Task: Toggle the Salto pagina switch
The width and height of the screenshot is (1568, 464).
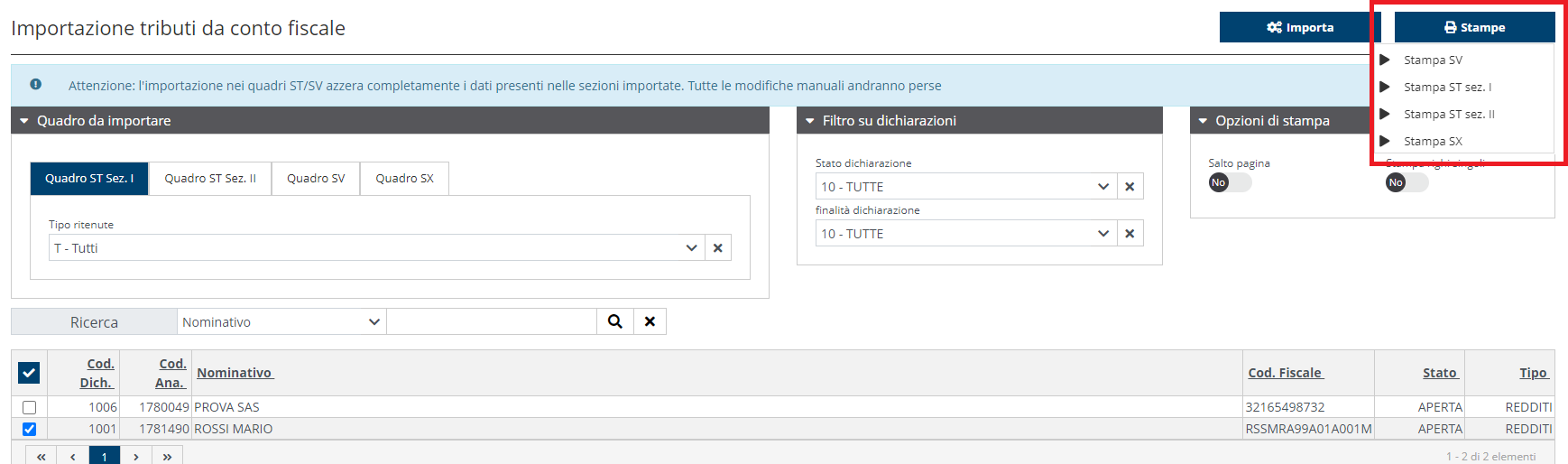Action: coord(1230,182)
